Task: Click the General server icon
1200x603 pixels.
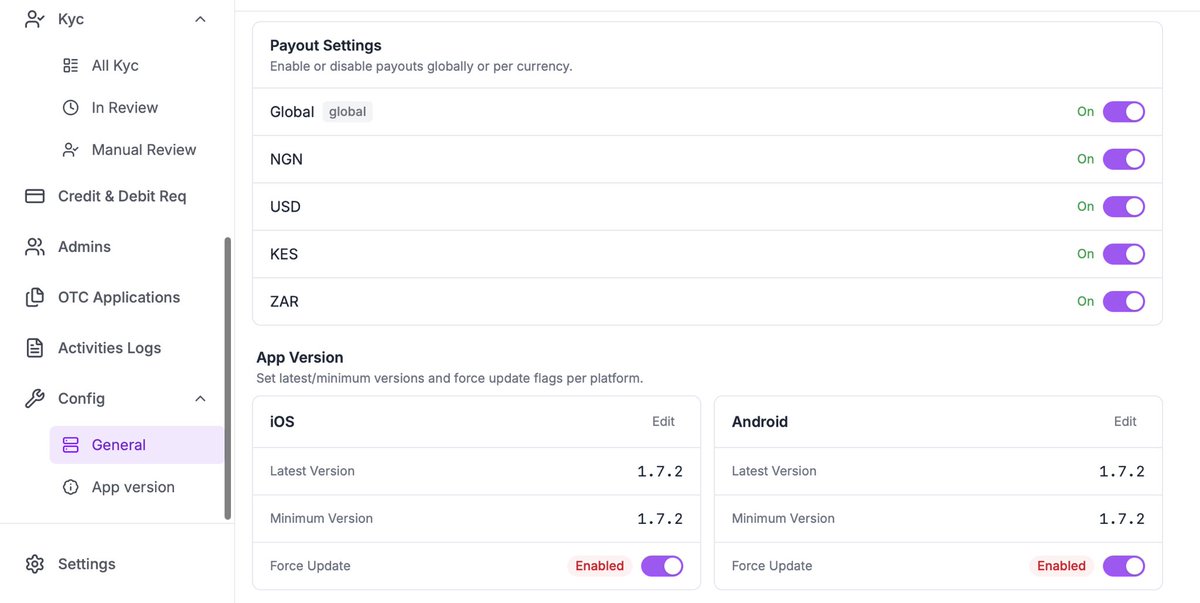Action: coord(70,445)
